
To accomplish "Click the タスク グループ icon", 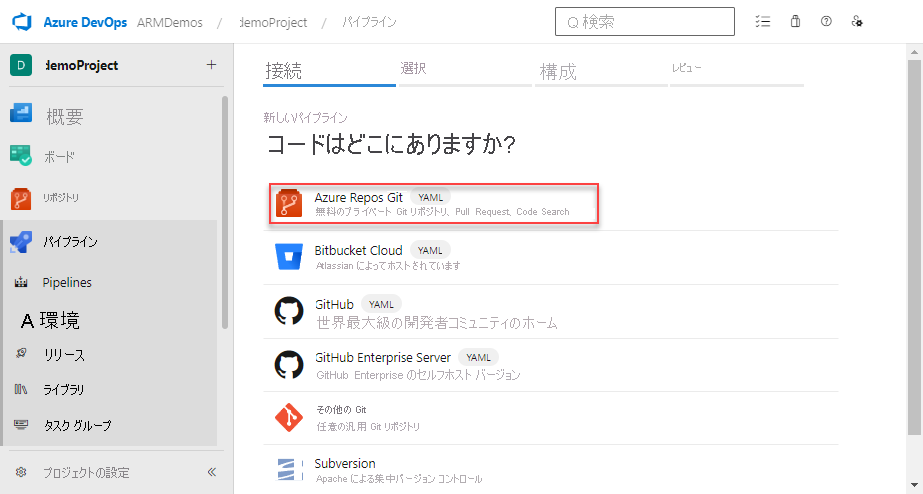I will (21, 425).
